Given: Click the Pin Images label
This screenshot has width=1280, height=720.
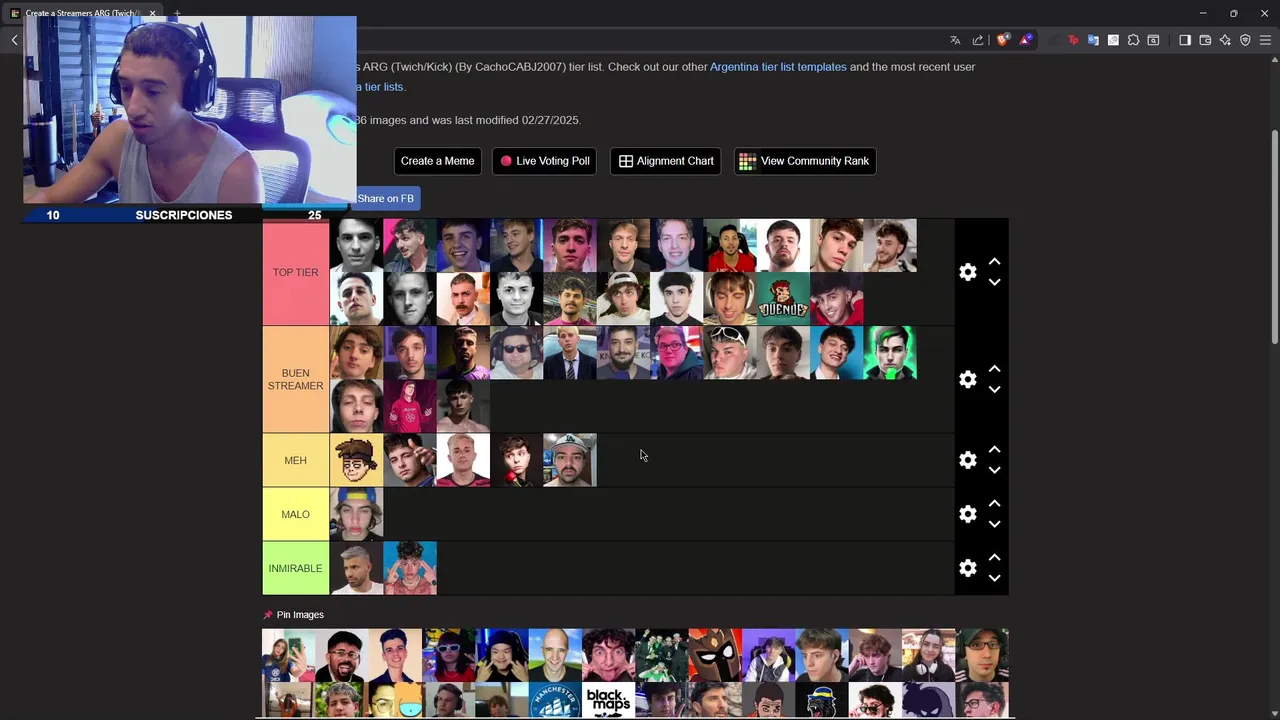Looking at the screenshot, I should [300, 615].
